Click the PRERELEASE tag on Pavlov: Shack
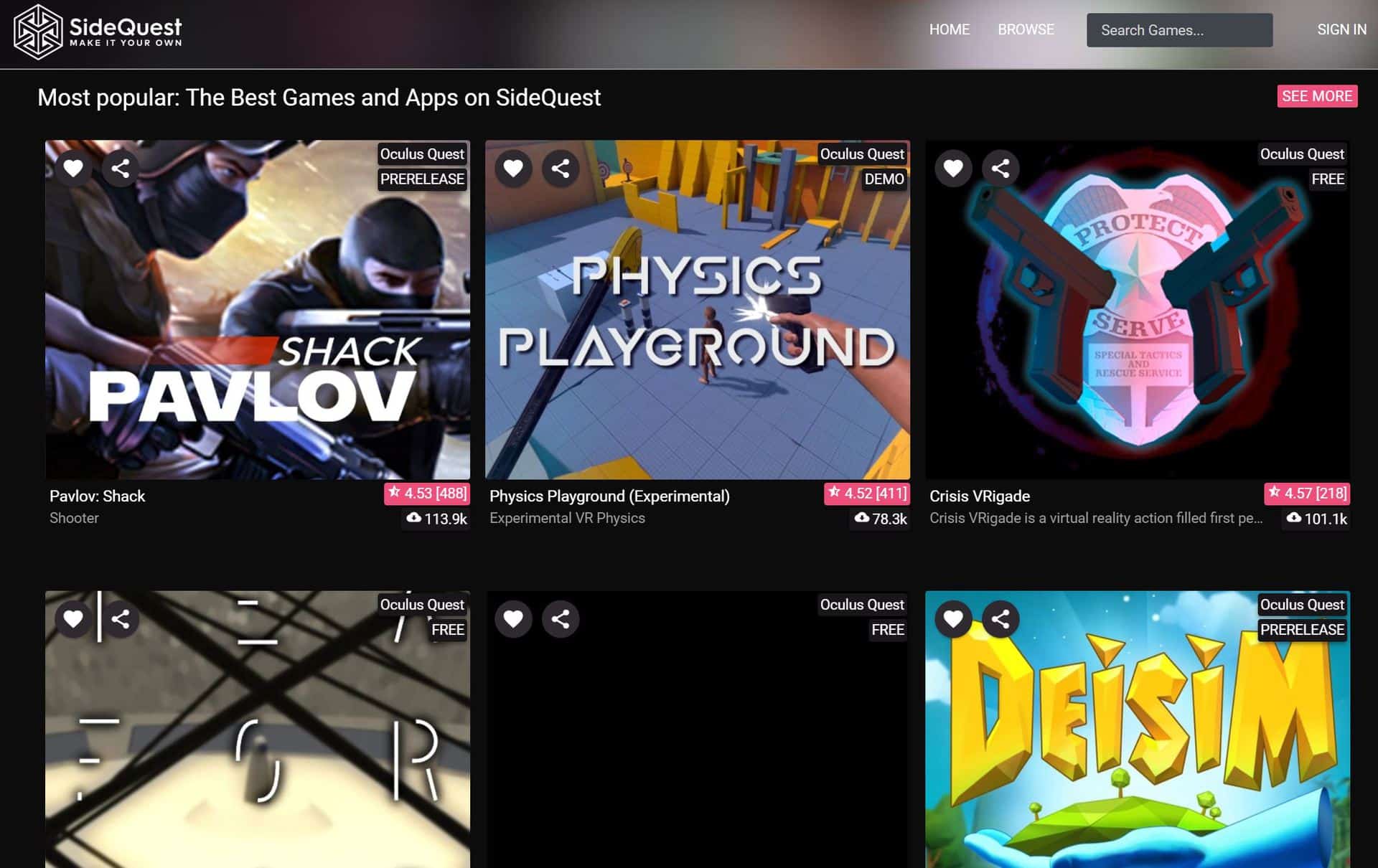Screen dimensions: 1378x868 pyautogui.click(x=422, y=179)
